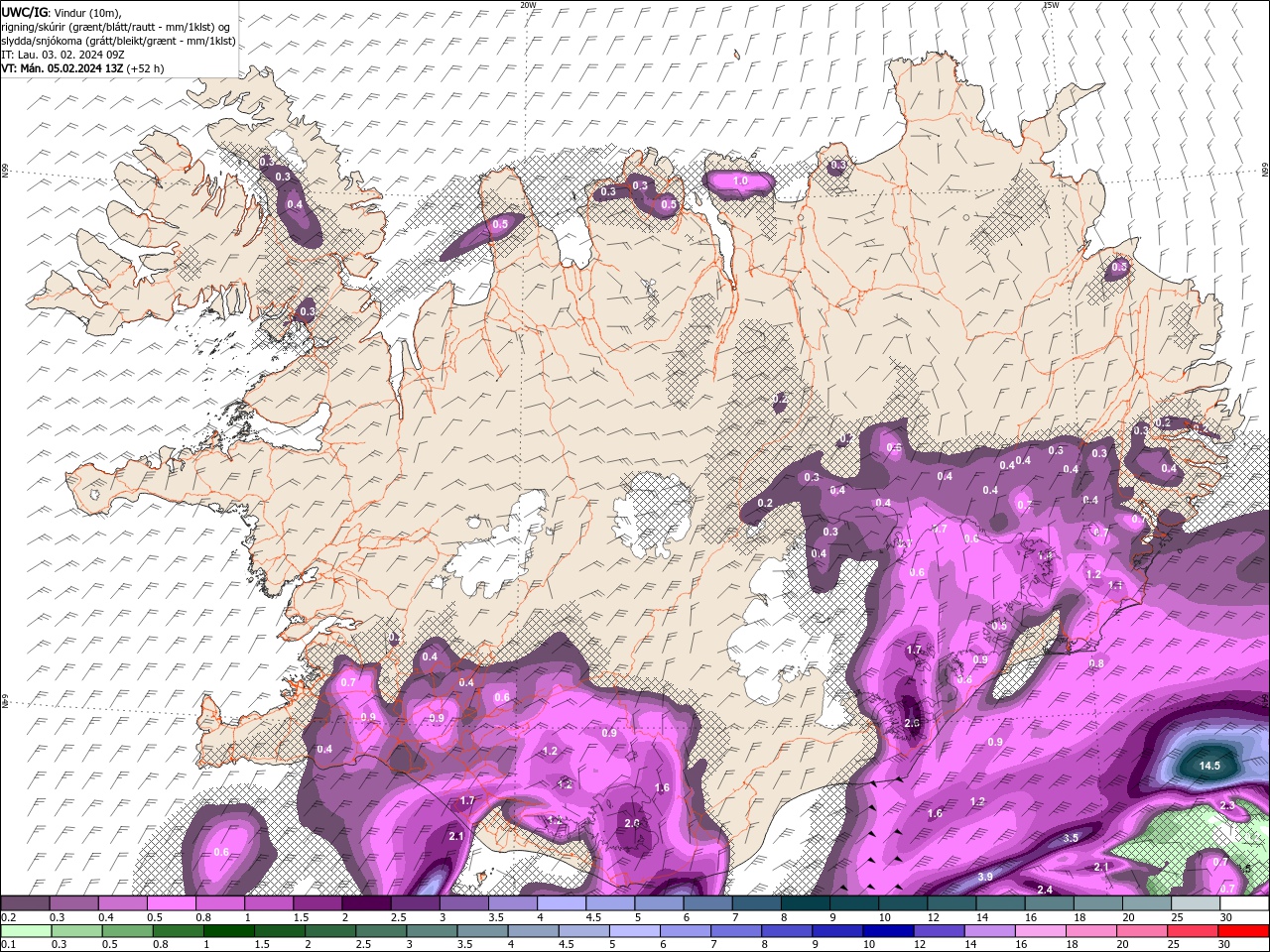This screenshot has width=1270, height=952.
Task: Click the 'UWC/IG: Vindur (10m)' title text
Action: [62, 12]
